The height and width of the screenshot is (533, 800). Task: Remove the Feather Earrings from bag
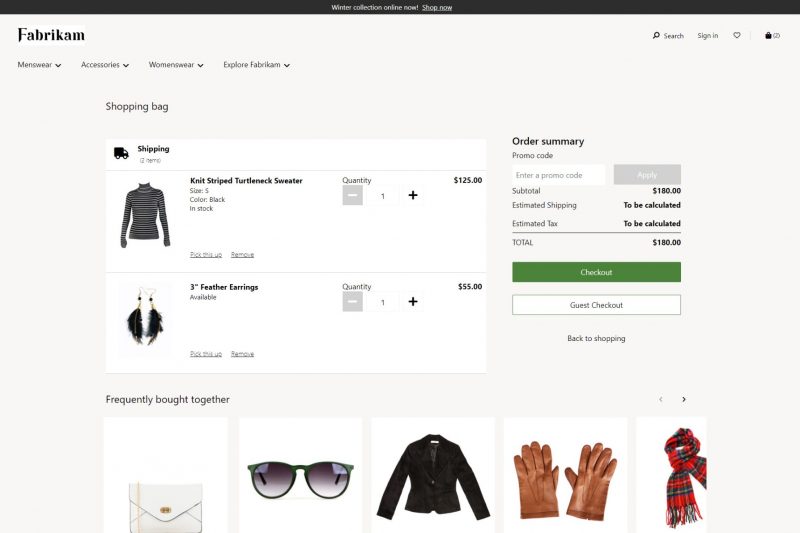pos(242,354)
